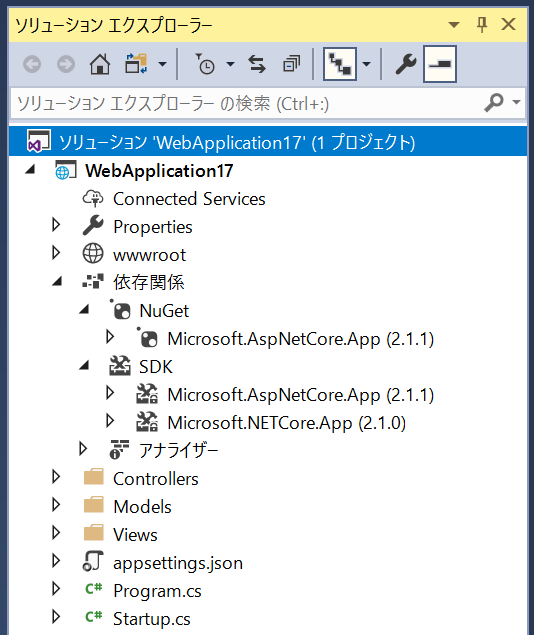This screenshot has height=635, width=534.
Task: Open the file nesting dropdown arrow
Action: pos(366,64)
